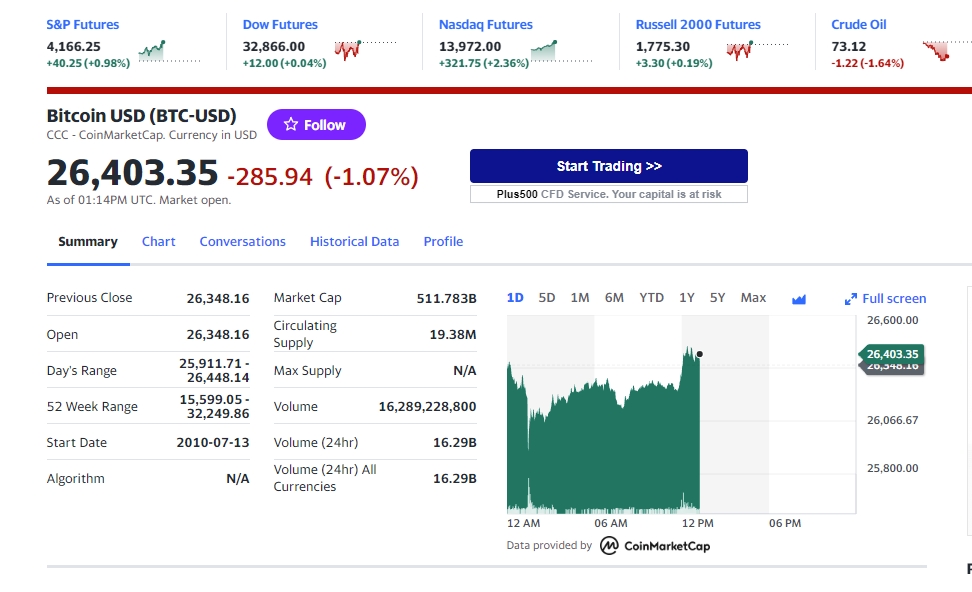Select the 5Y chart range
Viewport: 972px width, 592px height.
point(717,298)
